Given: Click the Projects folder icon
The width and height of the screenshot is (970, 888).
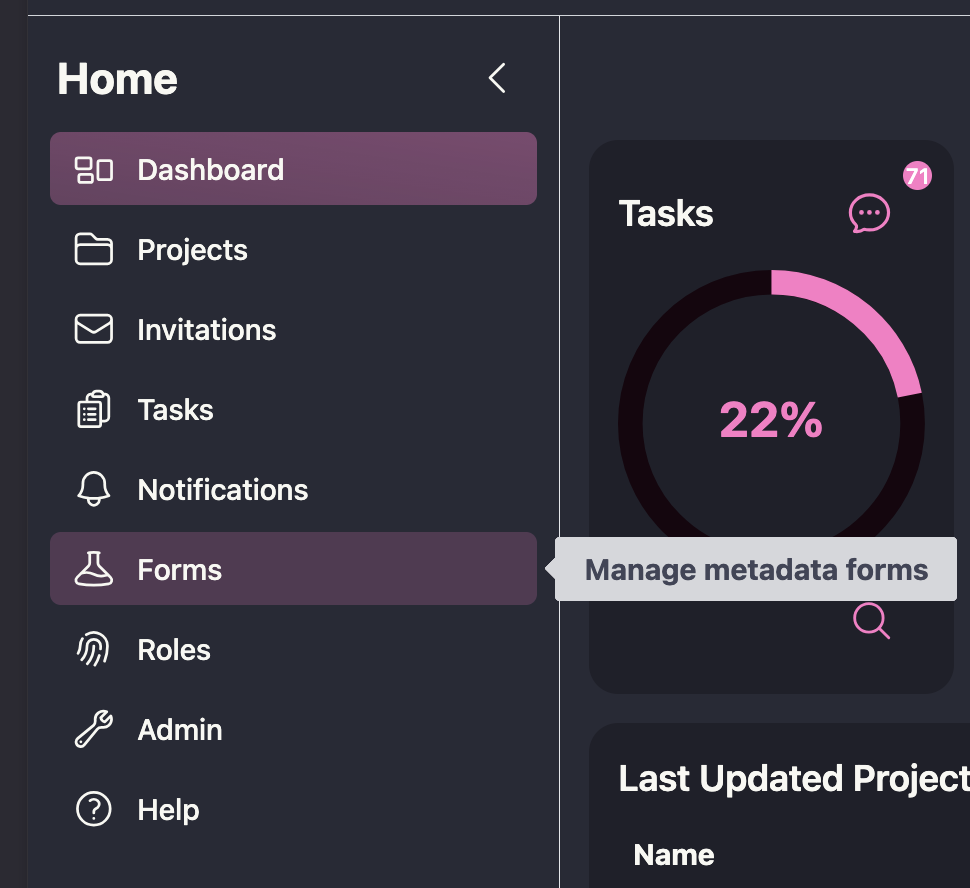Looking at the screenshot, I should point(93,249).
